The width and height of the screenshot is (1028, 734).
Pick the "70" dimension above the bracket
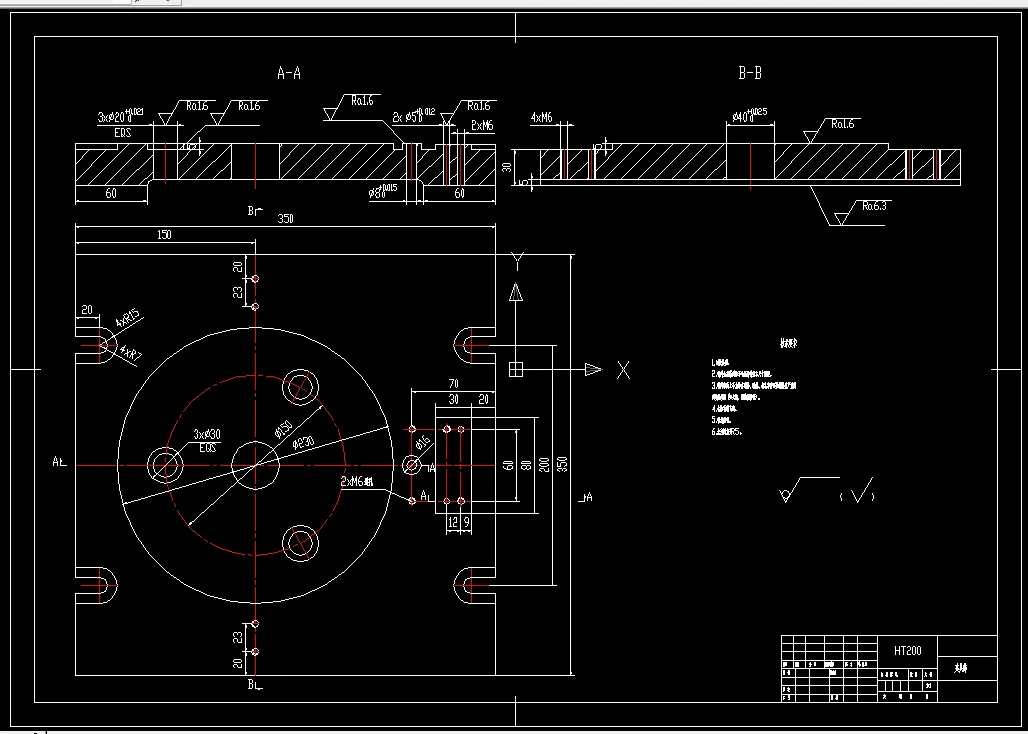pyautogui.click(x=453, y=384)
